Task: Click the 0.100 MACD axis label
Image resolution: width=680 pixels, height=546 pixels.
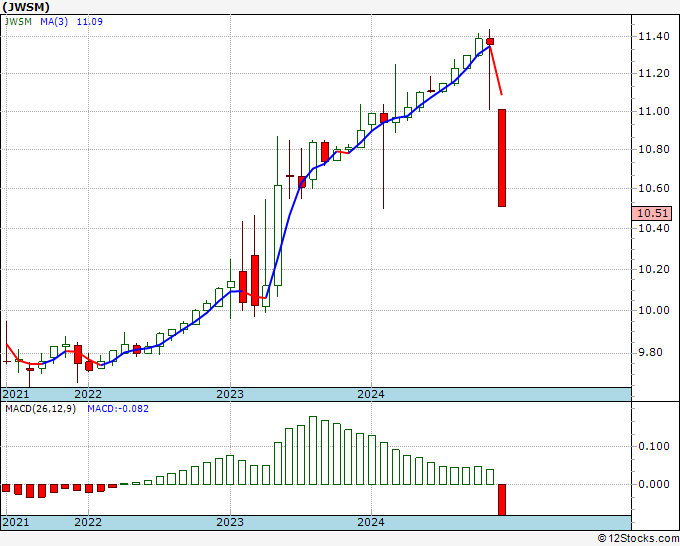Action: click(x=654, y=446)
